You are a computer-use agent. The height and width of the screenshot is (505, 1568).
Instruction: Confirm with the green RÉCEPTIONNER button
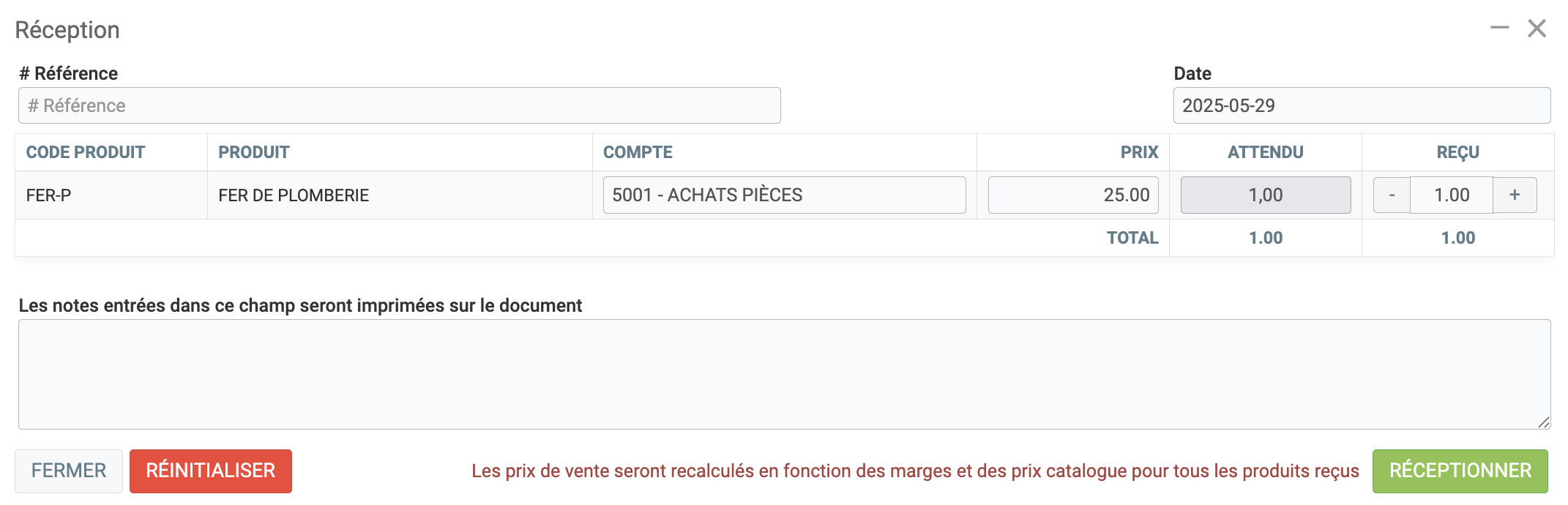pos(1460,471)
